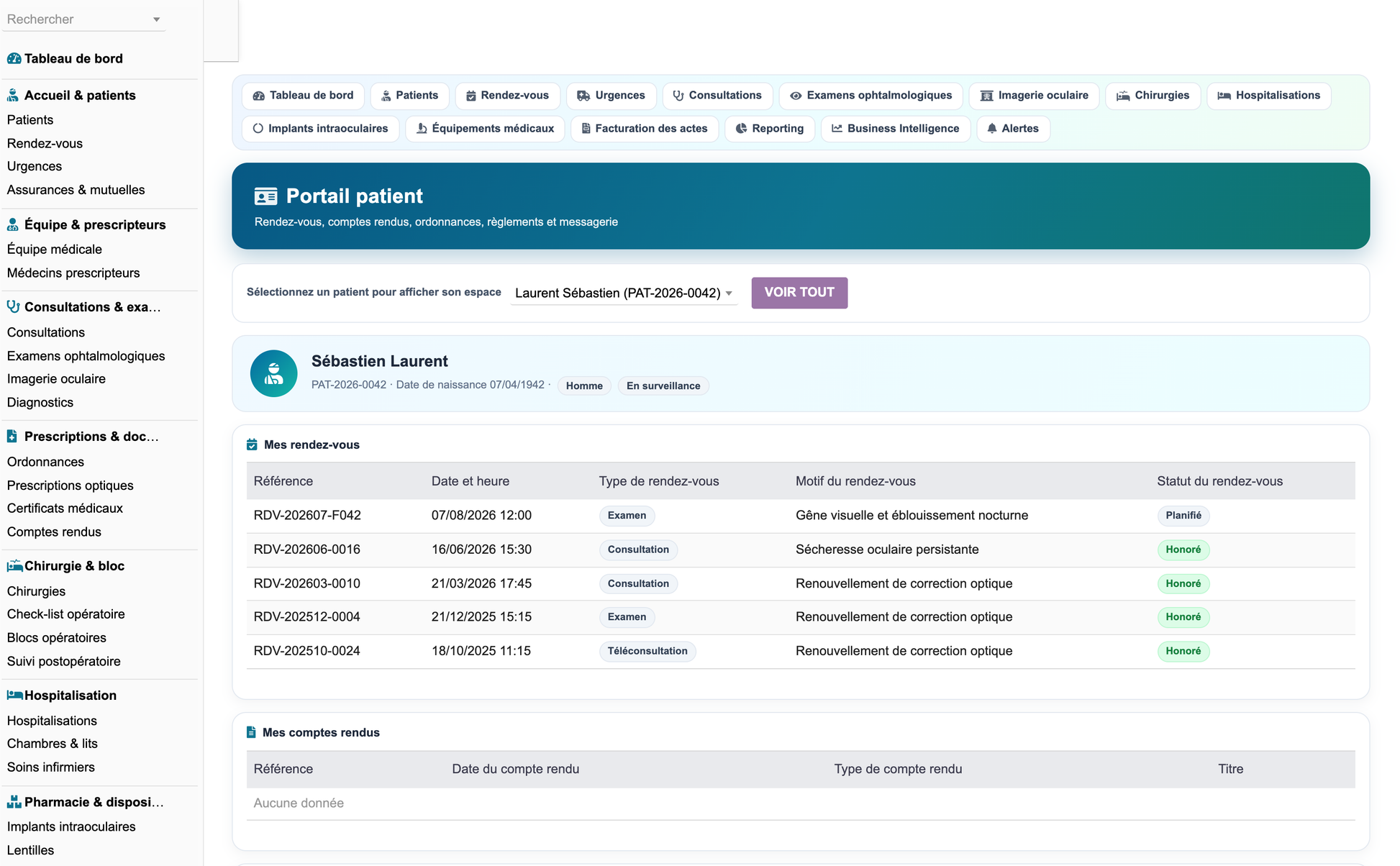Image resolution: width=1400 pixels, height=866 pixels.
Task: Click the calendar-check icon beside Mes rendez-vous
Action: coord(252,445)
